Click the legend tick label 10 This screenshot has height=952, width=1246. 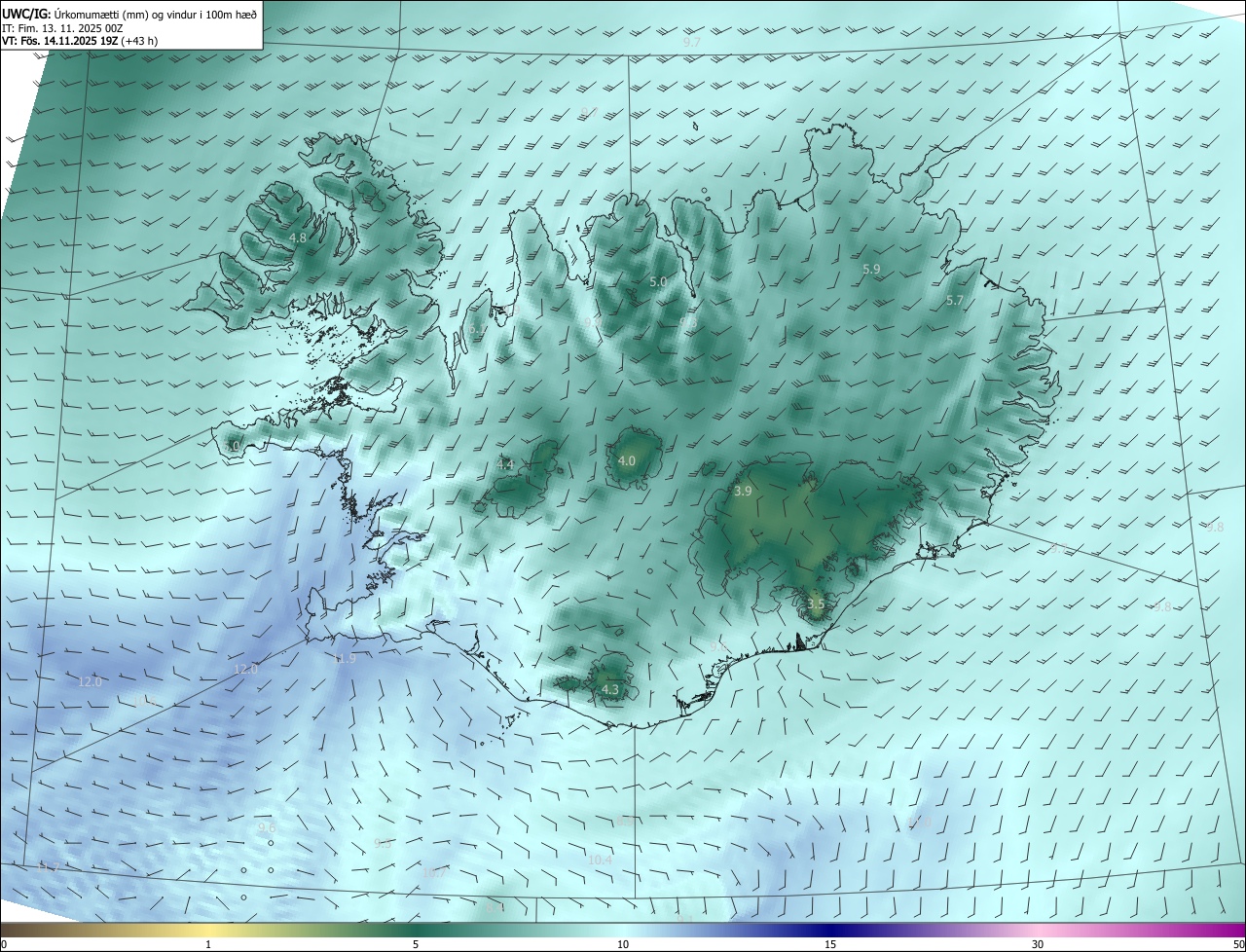pos(623,944)
